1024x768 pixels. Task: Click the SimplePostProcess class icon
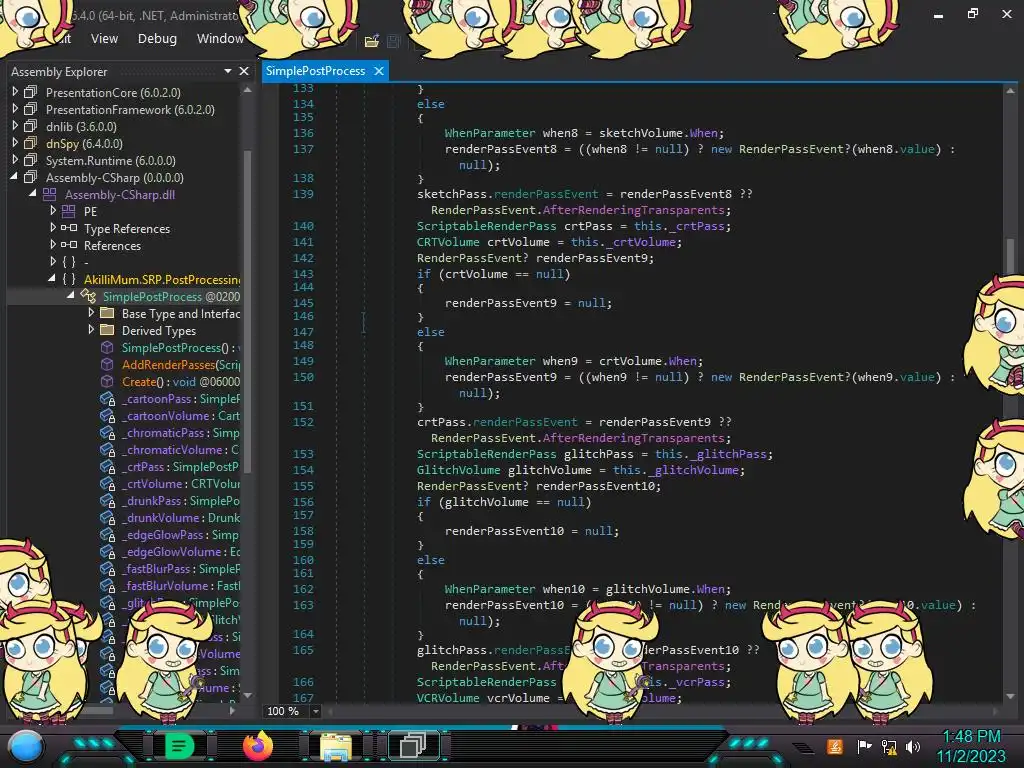[88, 296]
